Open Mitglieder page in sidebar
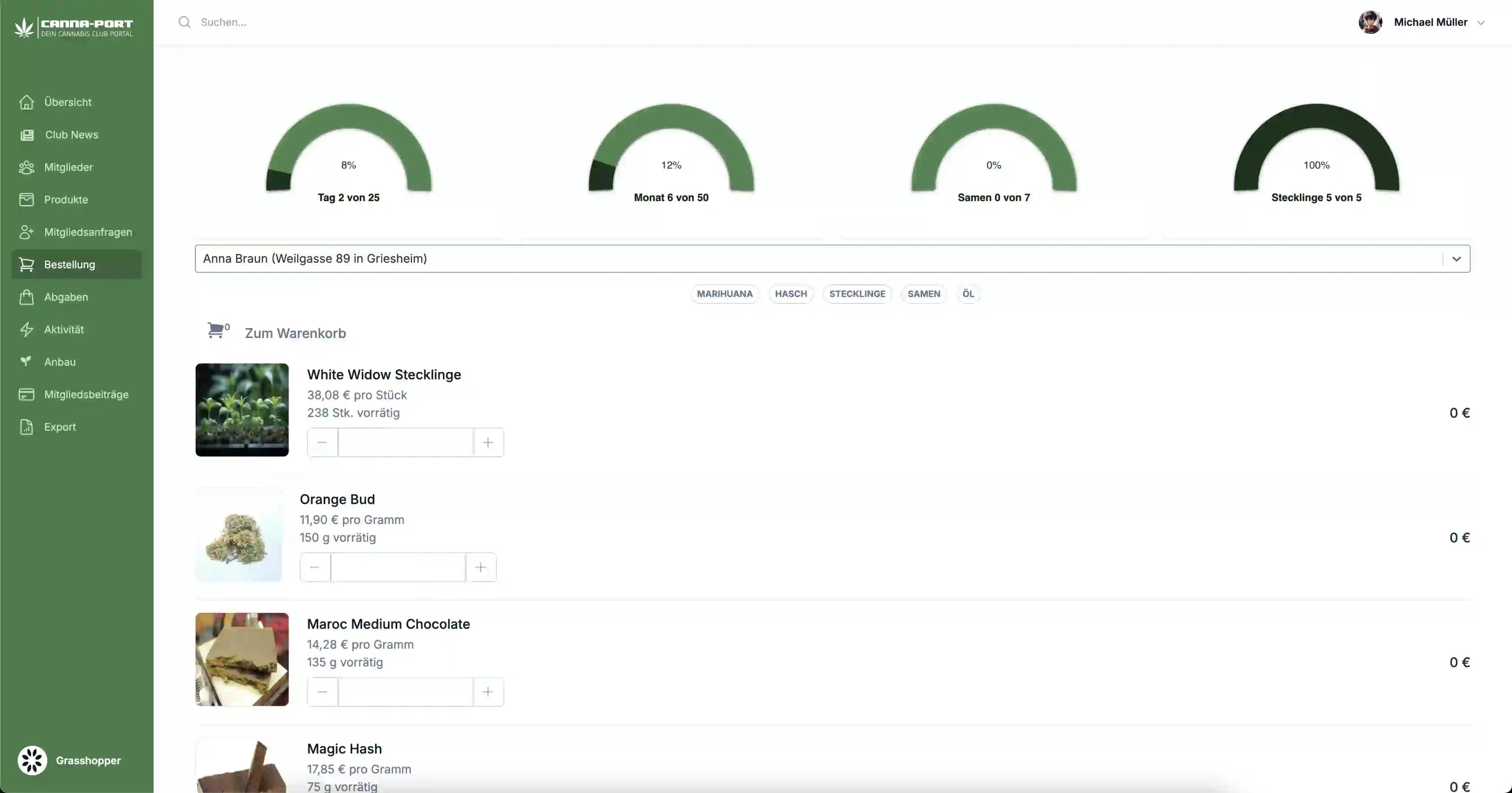This screenshot has height=793, width=1512. pos(68,167)
